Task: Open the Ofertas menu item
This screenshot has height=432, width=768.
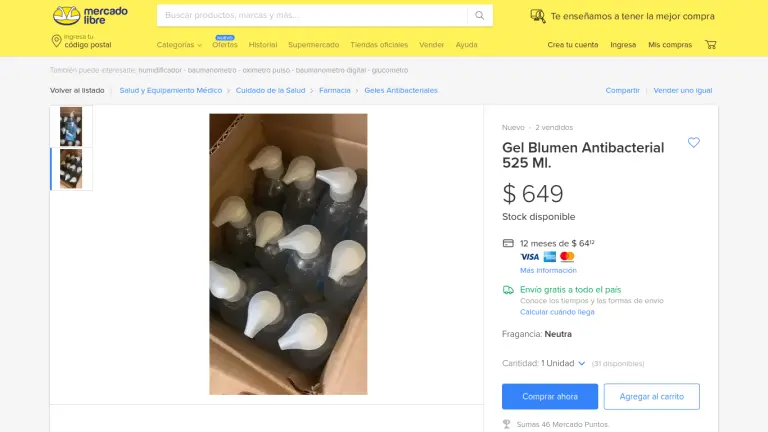Action: pyautogui.click(x=224, y=45)
